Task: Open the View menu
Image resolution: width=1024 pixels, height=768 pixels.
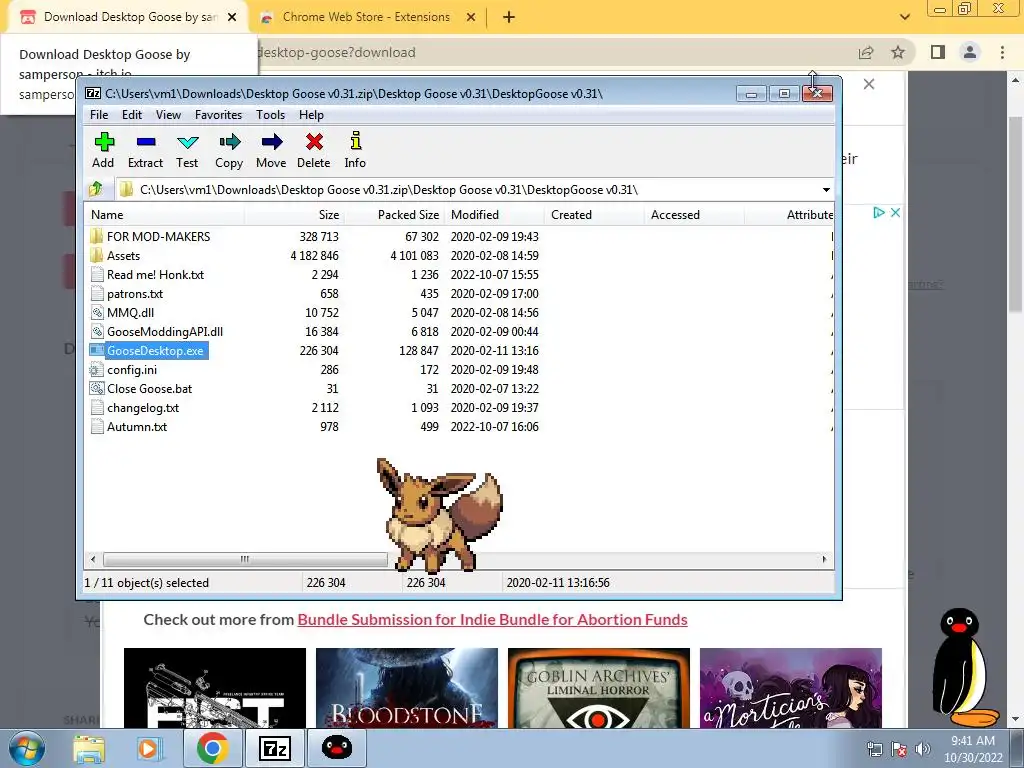Action: pos(168,115)
